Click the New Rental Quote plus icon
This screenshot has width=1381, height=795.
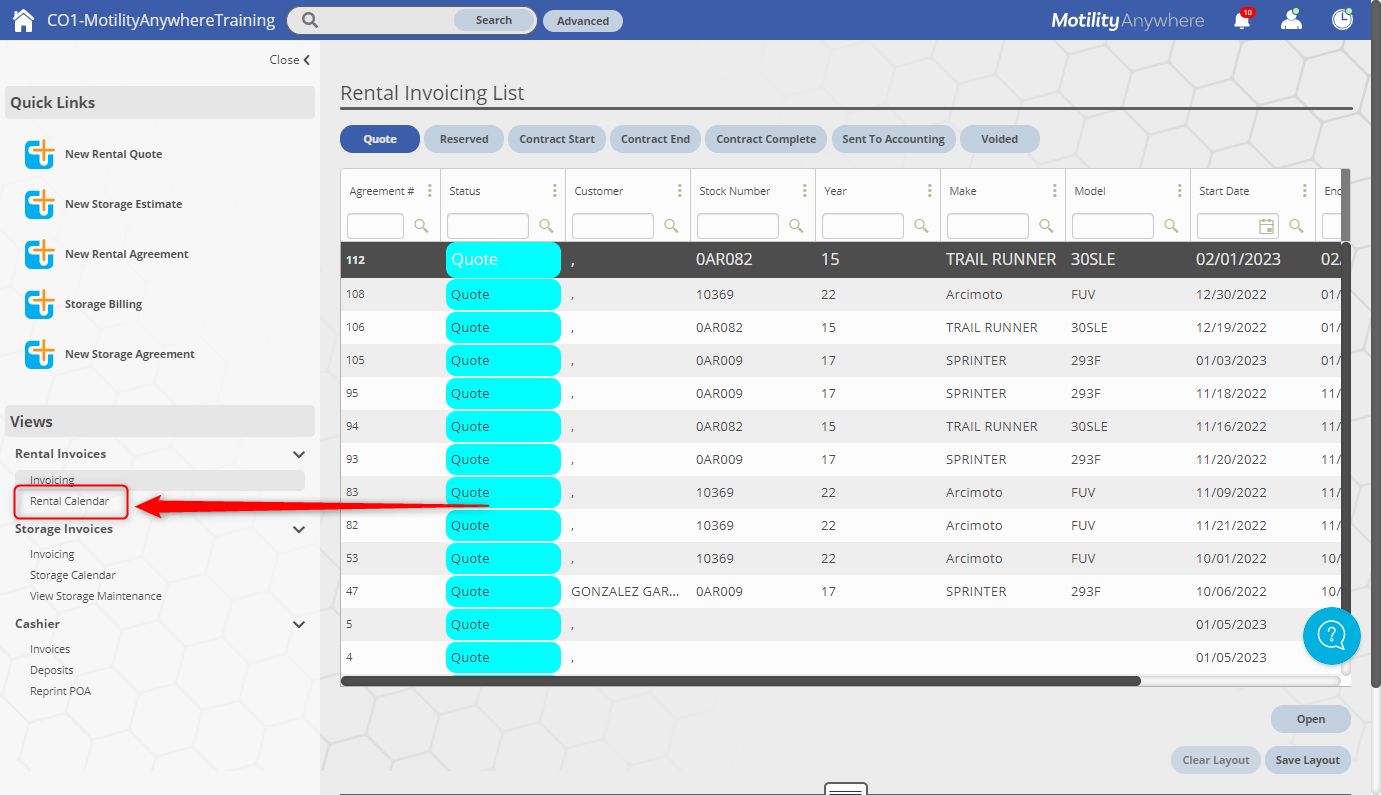click(x=40, y=154)
